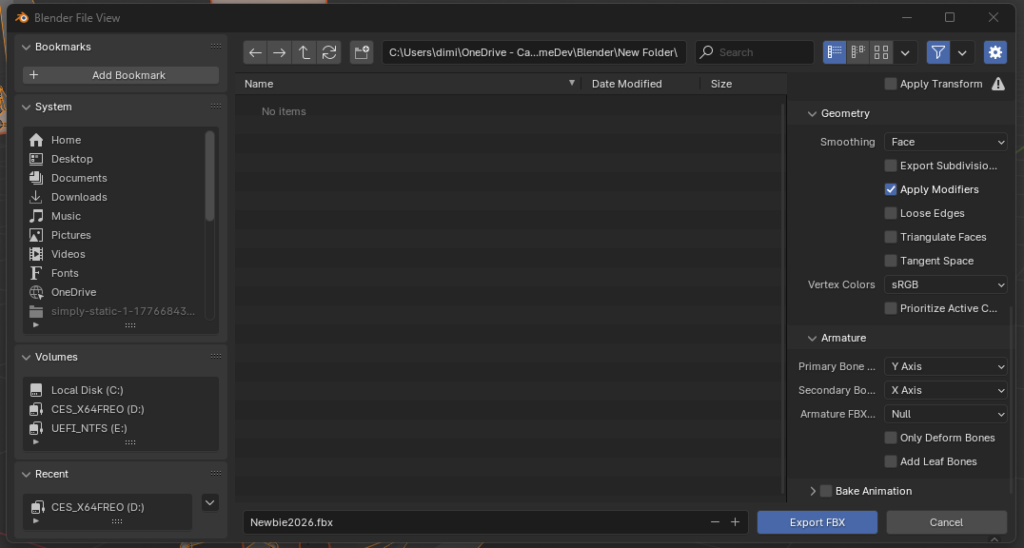Select Local Disk (C:) volume
The width and height of the screenshot is (1024, 548).
click(87, 390)
